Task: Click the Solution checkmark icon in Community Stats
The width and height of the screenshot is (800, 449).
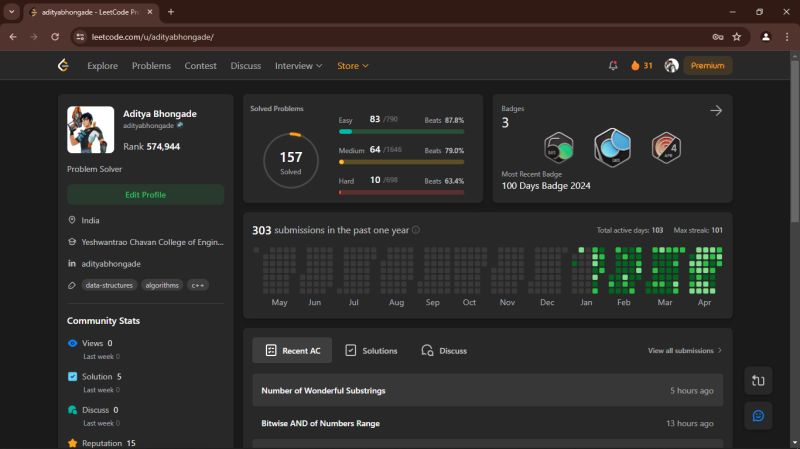Action: [x=72, y=377]
